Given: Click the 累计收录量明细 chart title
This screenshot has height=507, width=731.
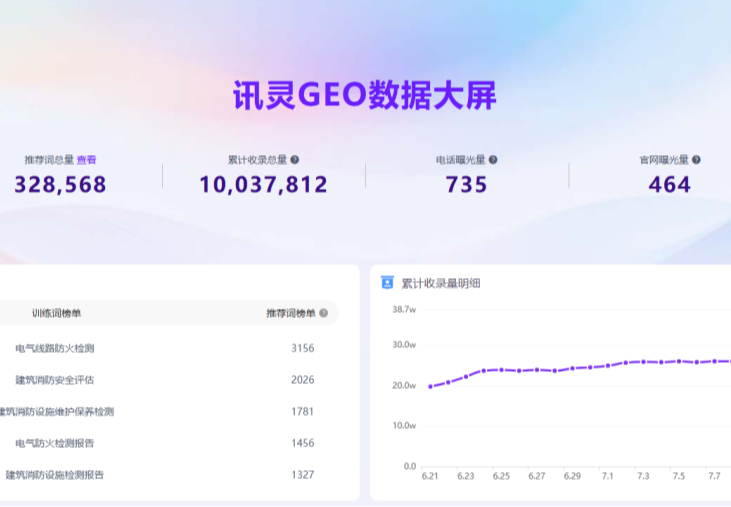Looking at the screenshot, I should tap(441, 283).
